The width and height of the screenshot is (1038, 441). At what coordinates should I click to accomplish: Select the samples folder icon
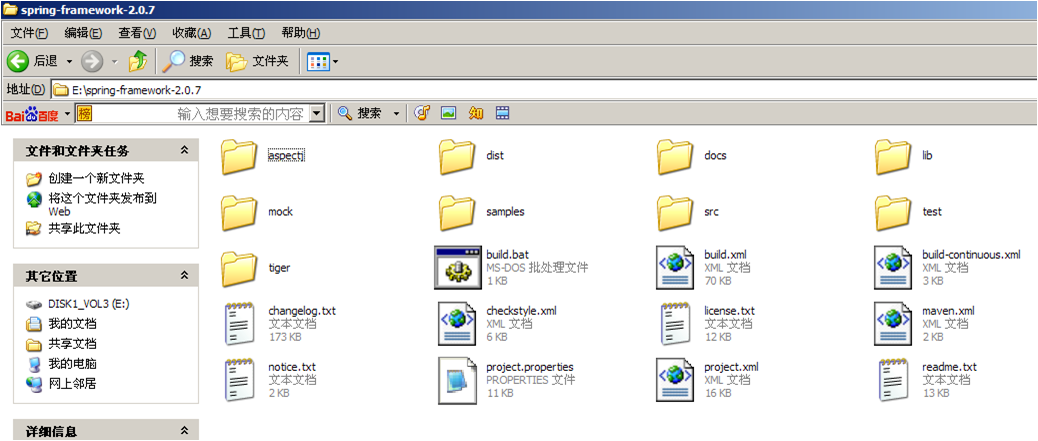(x=457, y=213)
